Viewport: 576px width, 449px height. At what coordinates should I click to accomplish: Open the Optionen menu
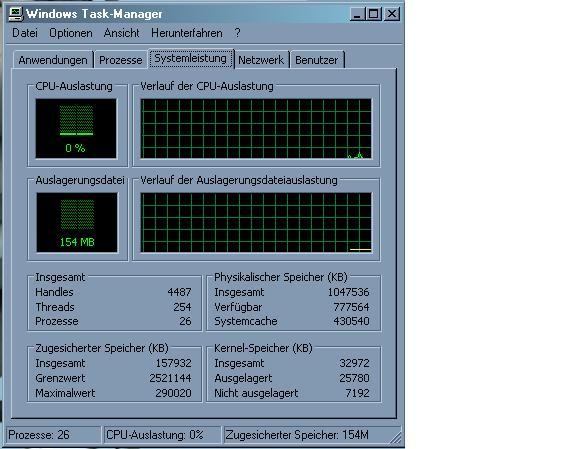71,33
